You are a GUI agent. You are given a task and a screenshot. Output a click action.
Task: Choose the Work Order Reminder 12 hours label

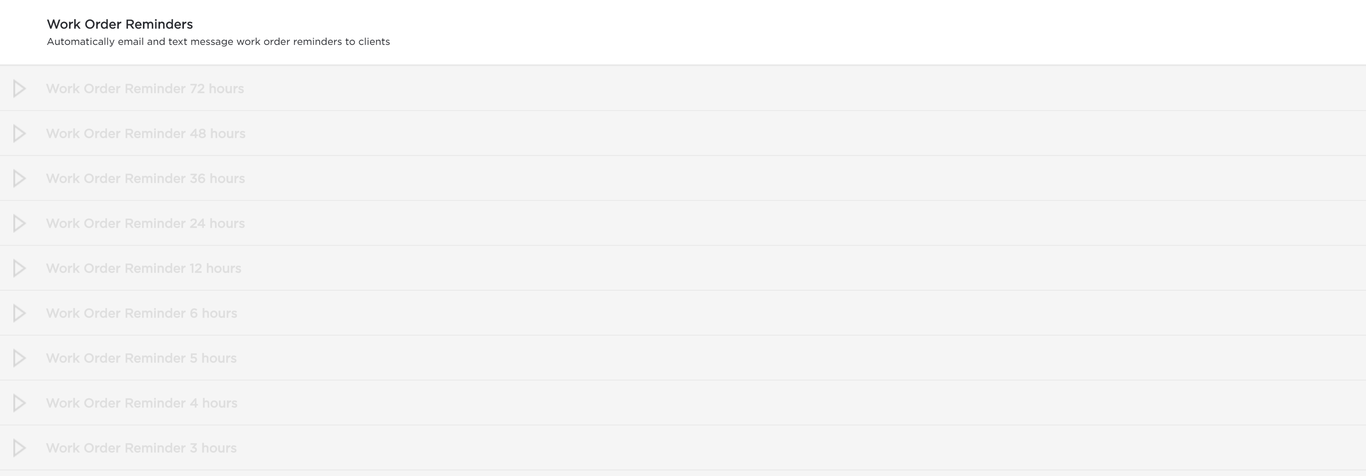tap(144, 269)
